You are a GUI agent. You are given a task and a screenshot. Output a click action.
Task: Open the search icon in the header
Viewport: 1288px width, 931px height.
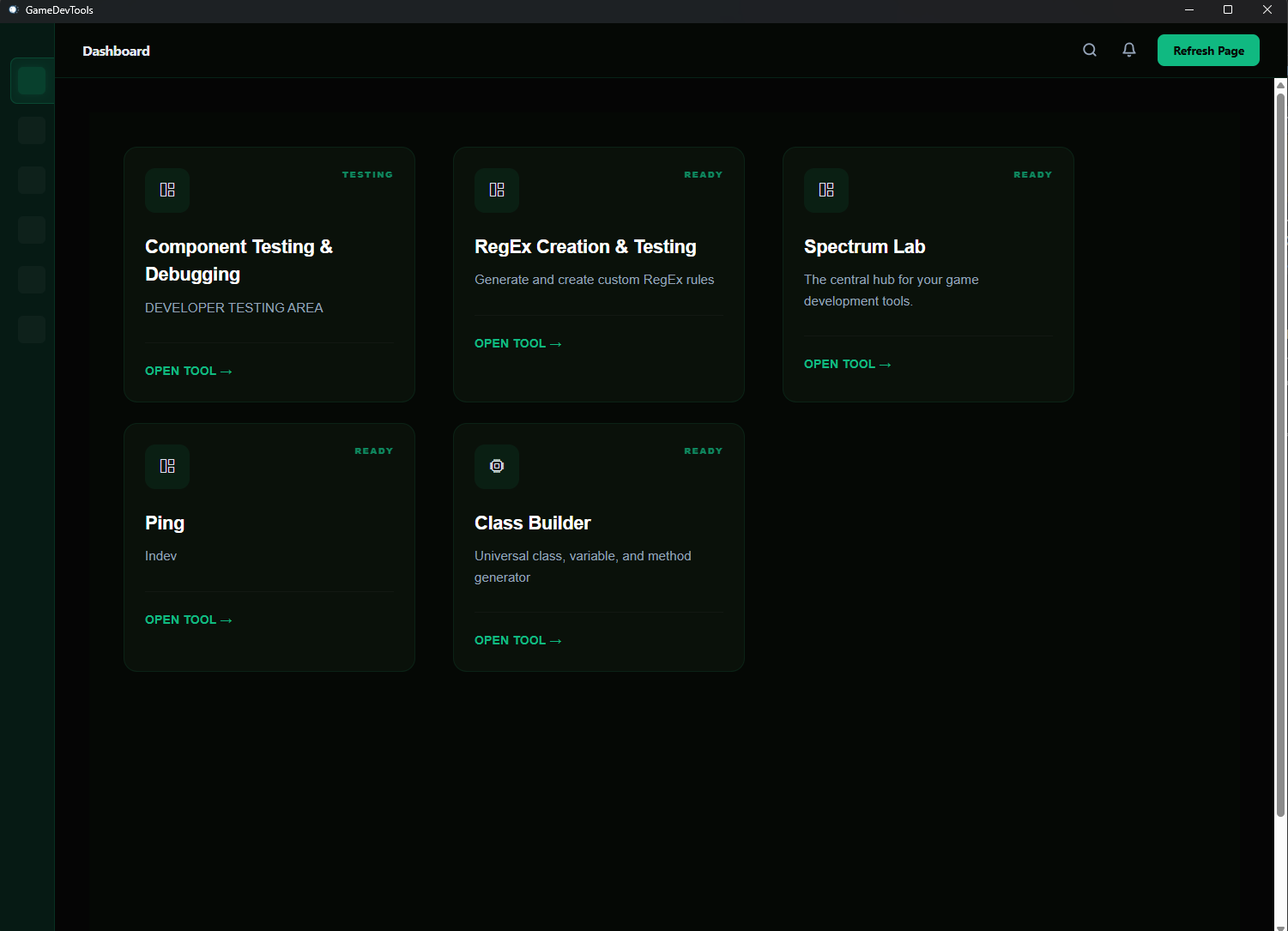pos(1090,51)
